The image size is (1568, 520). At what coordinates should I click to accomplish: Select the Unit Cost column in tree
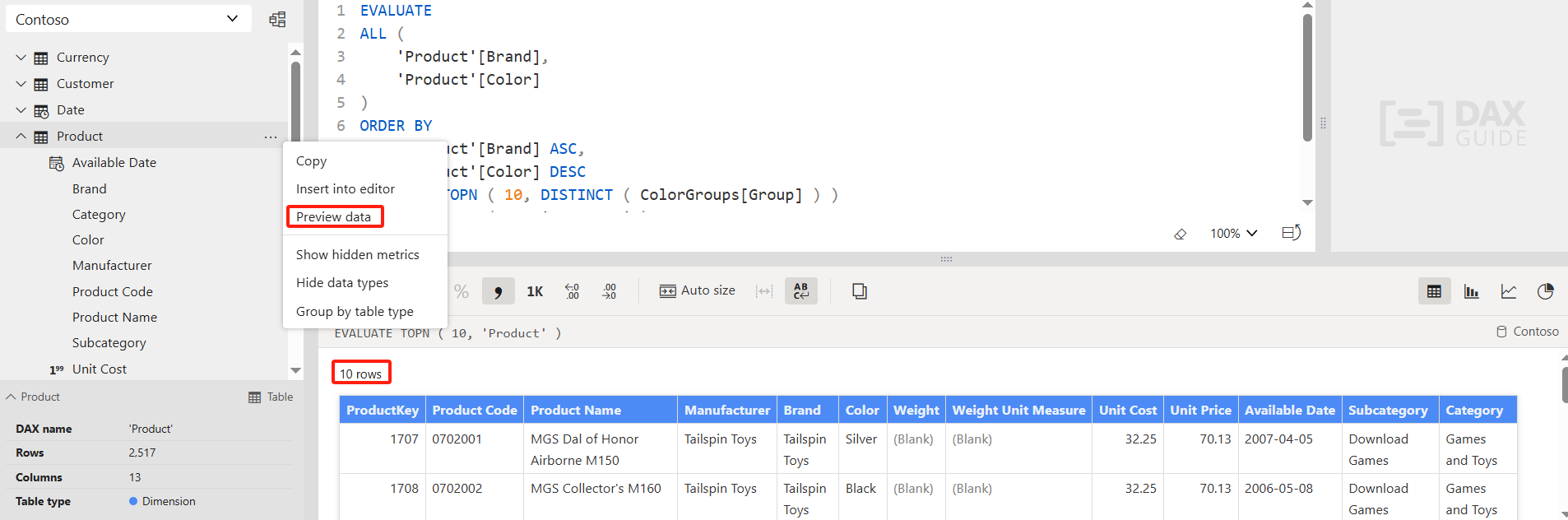[x=100, y=369]
